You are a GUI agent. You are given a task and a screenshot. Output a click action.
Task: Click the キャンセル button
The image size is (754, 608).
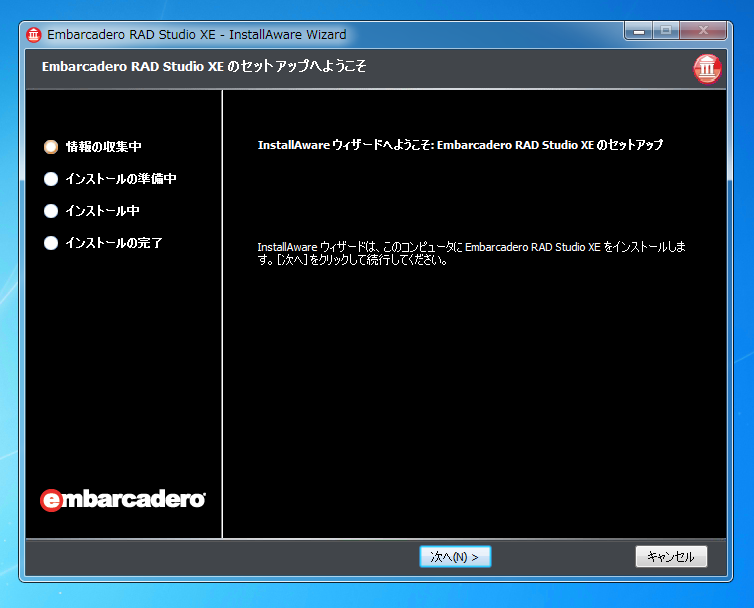[x=671, y=557]
